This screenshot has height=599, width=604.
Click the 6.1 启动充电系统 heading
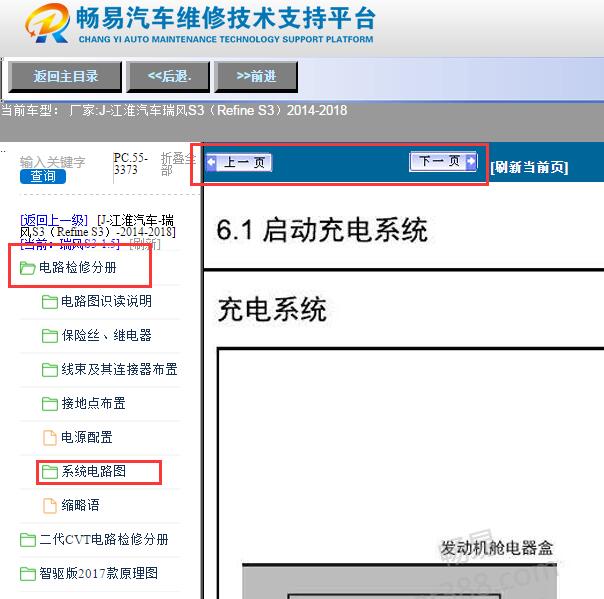click(322, 230)
